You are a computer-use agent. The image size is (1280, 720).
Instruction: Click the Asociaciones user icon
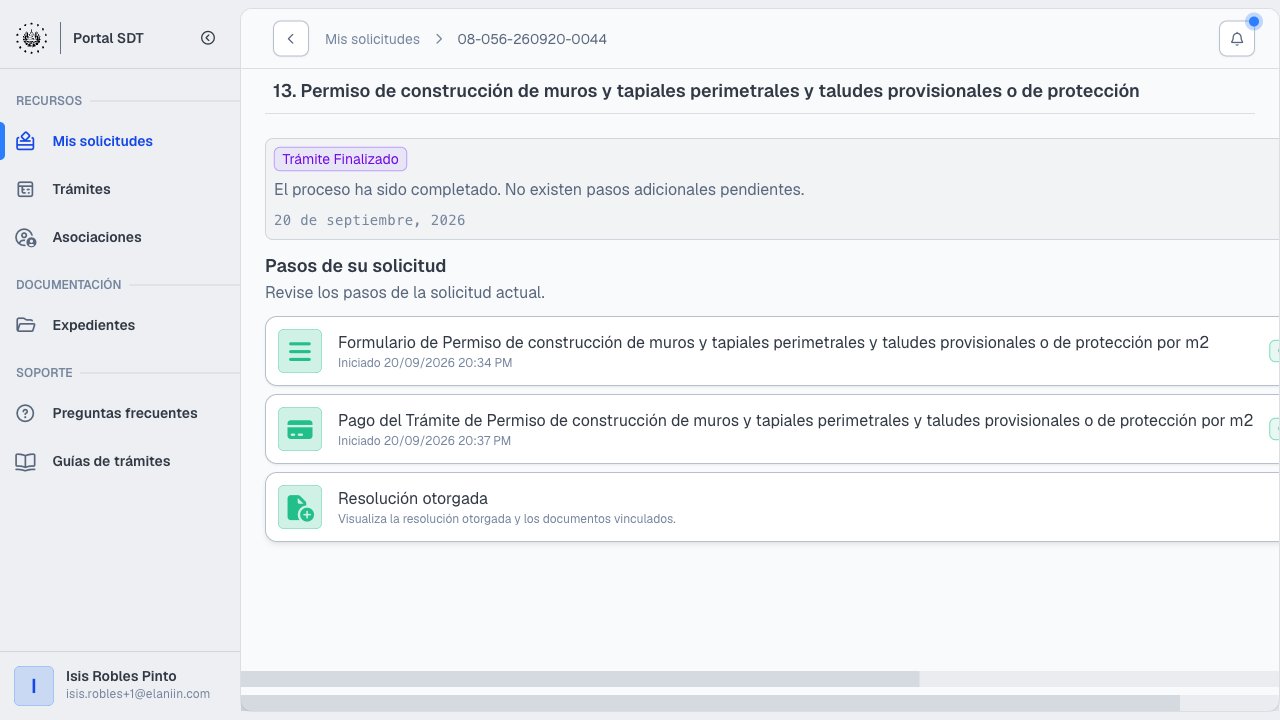click(x=26, y=237)
